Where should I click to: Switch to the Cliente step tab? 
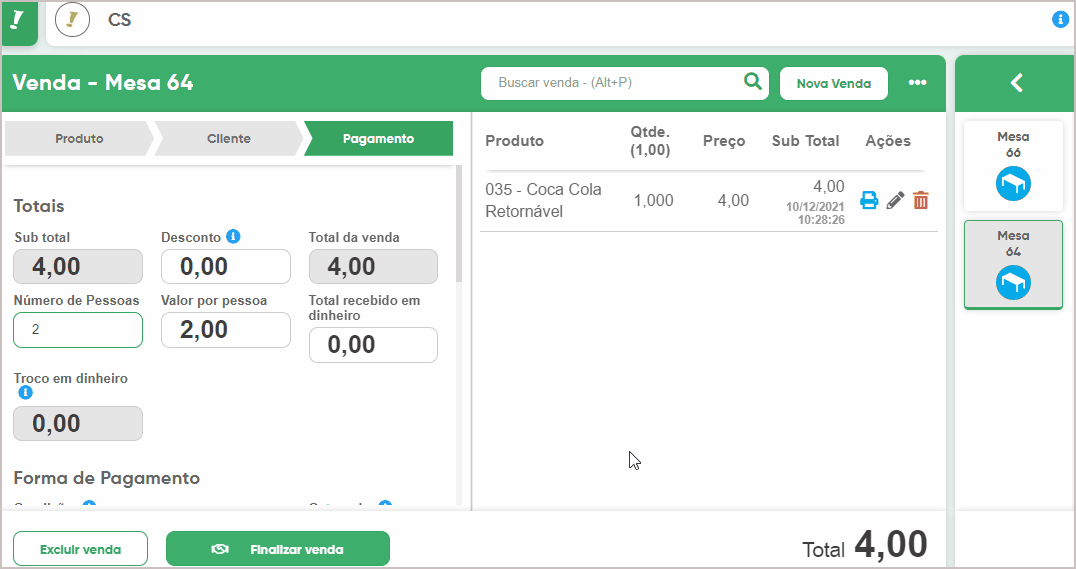(x=229, y=139)
